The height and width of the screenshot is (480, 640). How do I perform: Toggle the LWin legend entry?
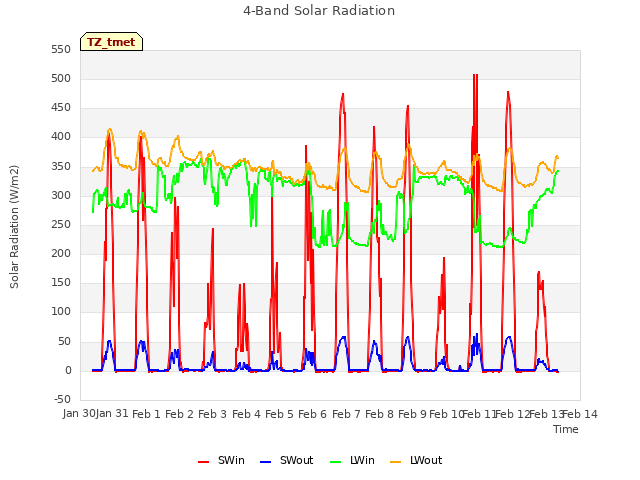352,460
